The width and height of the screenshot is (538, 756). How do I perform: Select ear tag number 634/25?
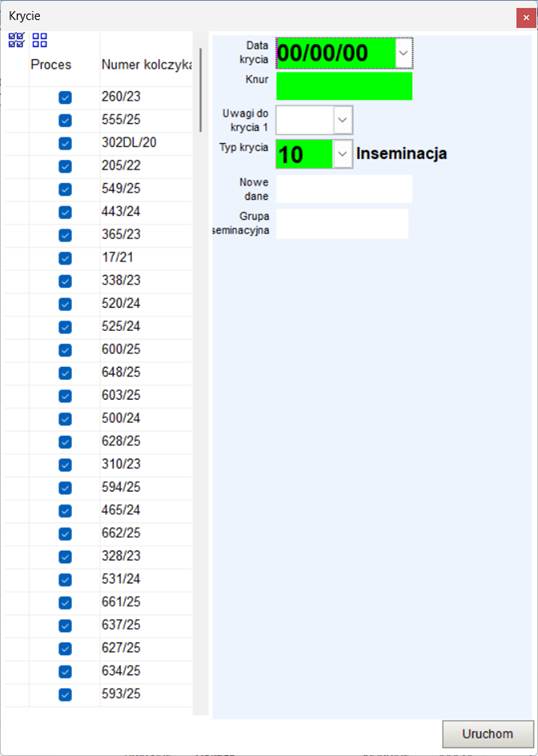[121, 671]
